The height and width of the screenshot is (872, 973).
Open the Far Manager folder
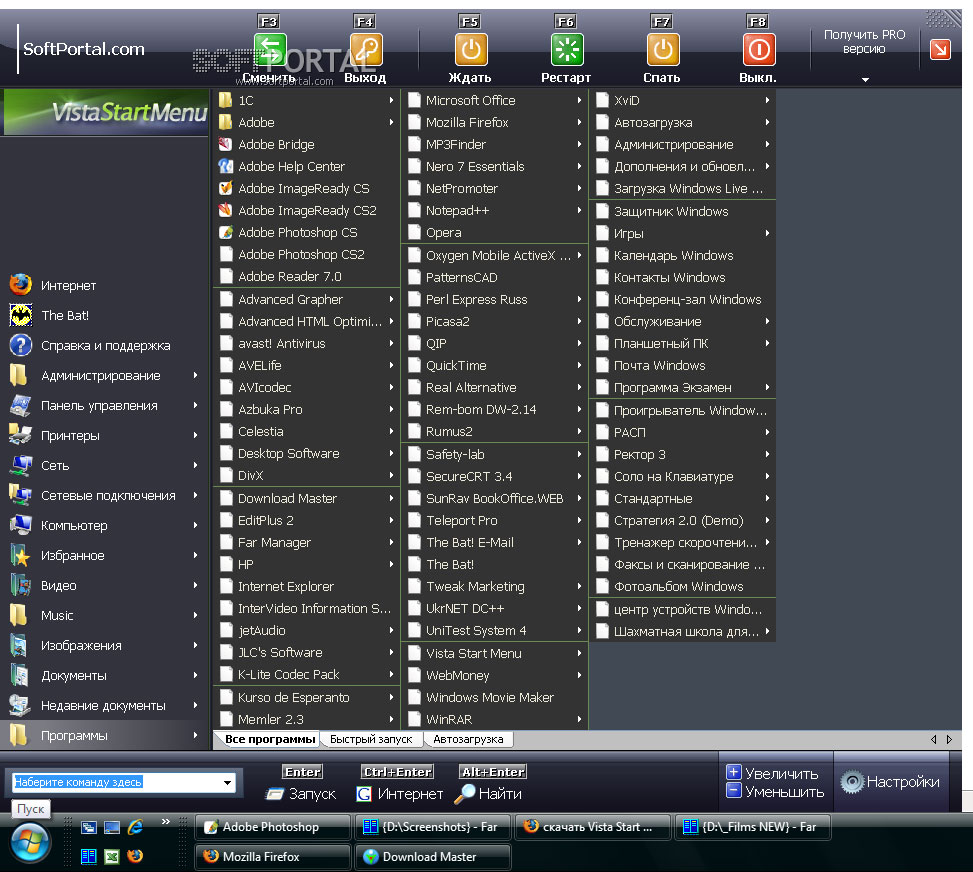point(306,542)
